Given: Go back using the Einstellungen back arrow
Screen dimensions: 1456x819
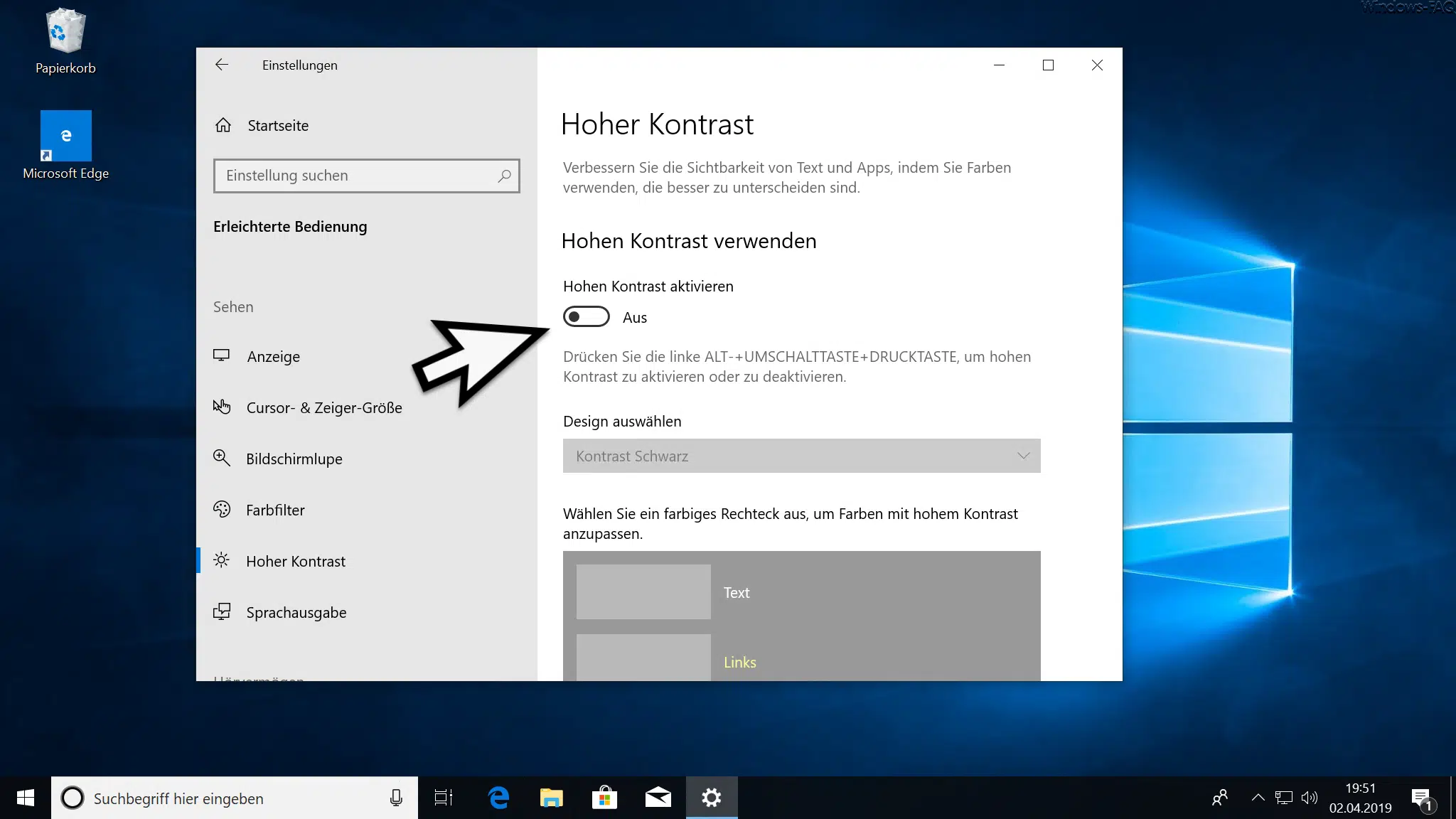Looking at the screenshot, I should point(222,65).
